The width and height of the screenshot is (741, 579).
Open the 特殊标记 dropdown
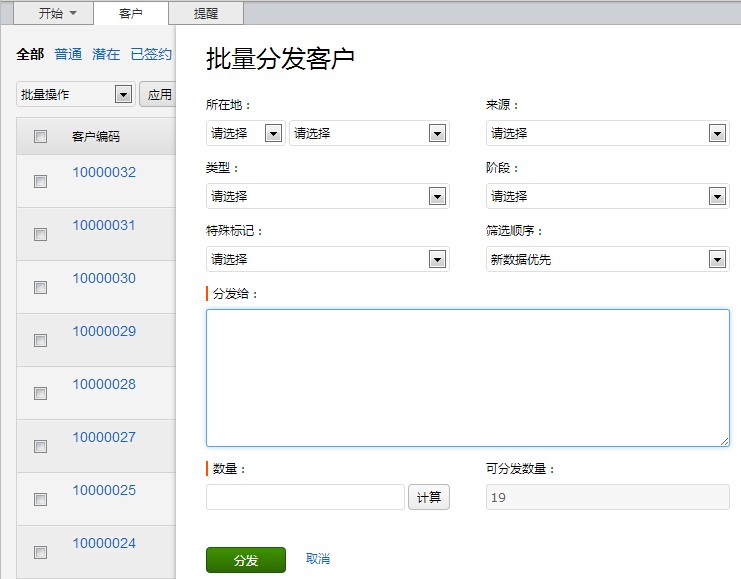coord(327,259)
